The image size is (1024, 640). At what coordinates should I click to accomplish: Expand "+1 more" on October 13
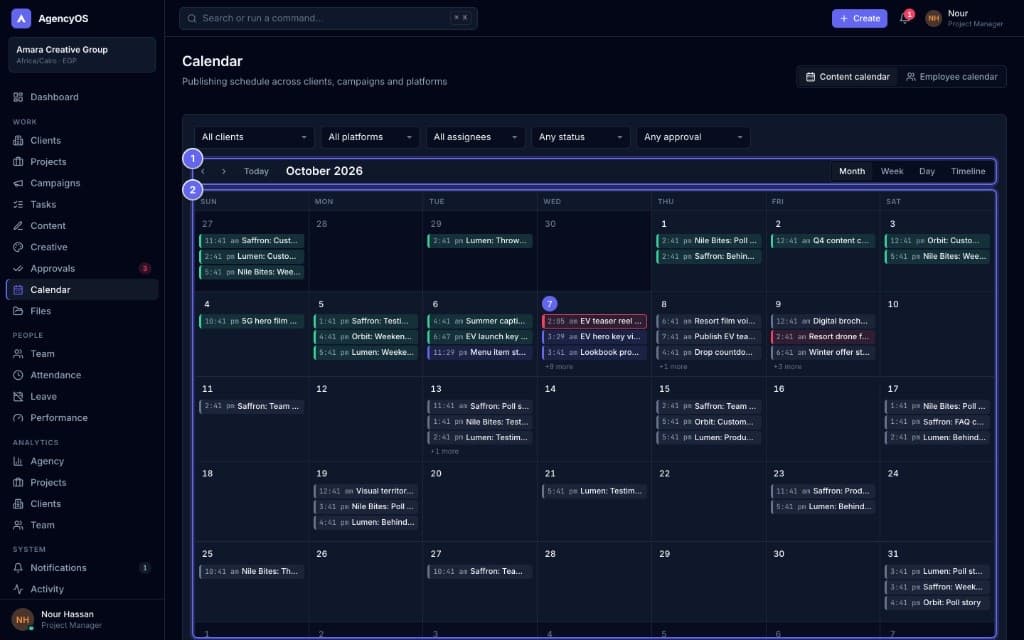(x=445, y=452)
